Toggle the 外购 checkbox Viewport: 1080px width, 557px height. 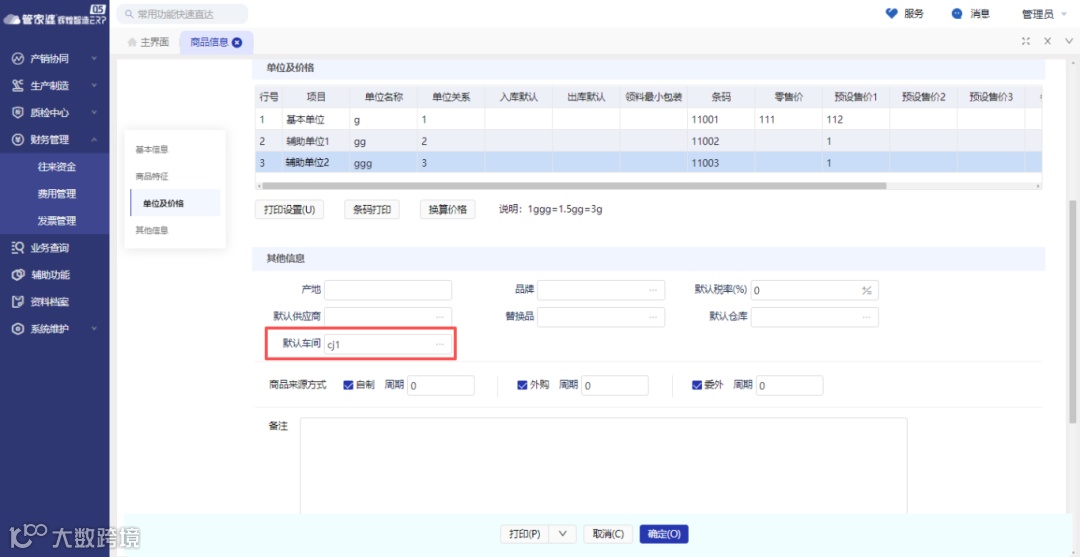pyautogui.click(x=522, y=386)
